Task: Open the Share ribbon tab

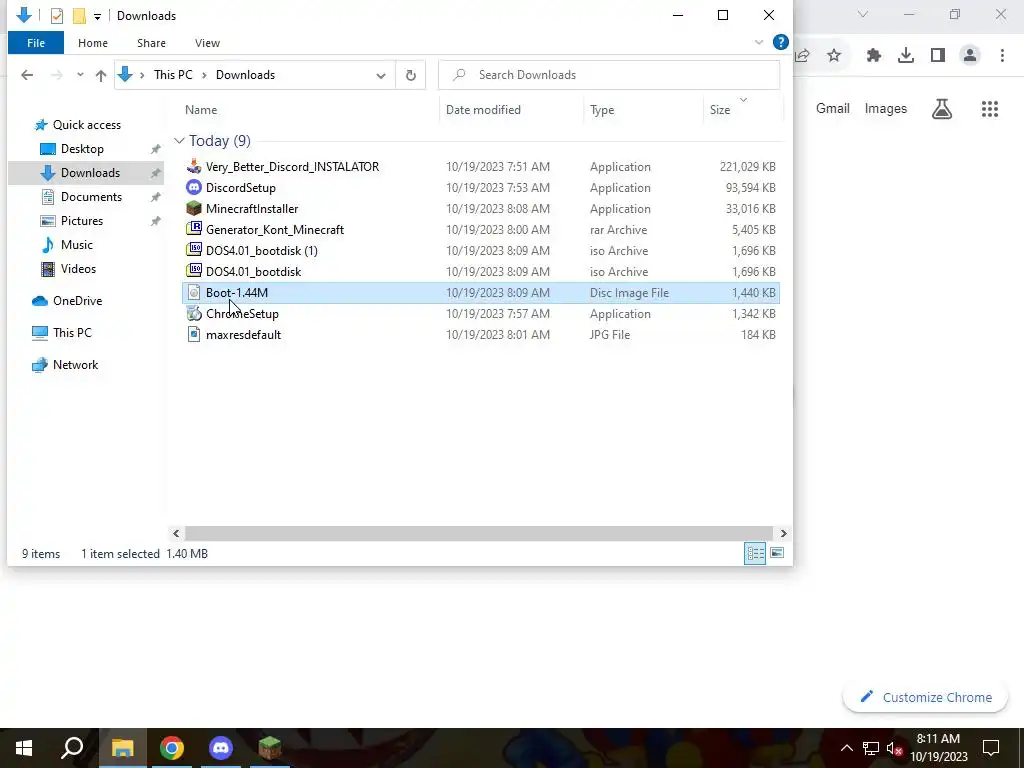Action: (x=151, y=43)
